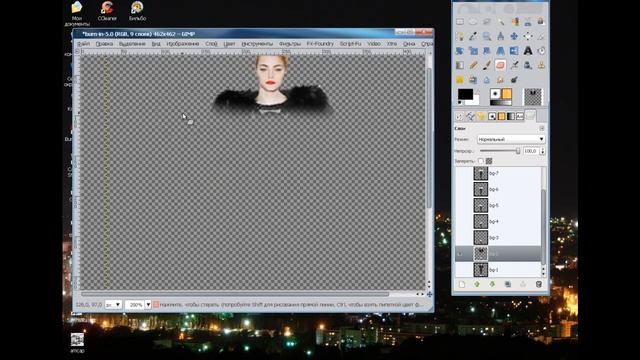The height and width of the screenshot is (360, 640).
Task: Select the Foreground Select tool
Action: pos(541,22)
